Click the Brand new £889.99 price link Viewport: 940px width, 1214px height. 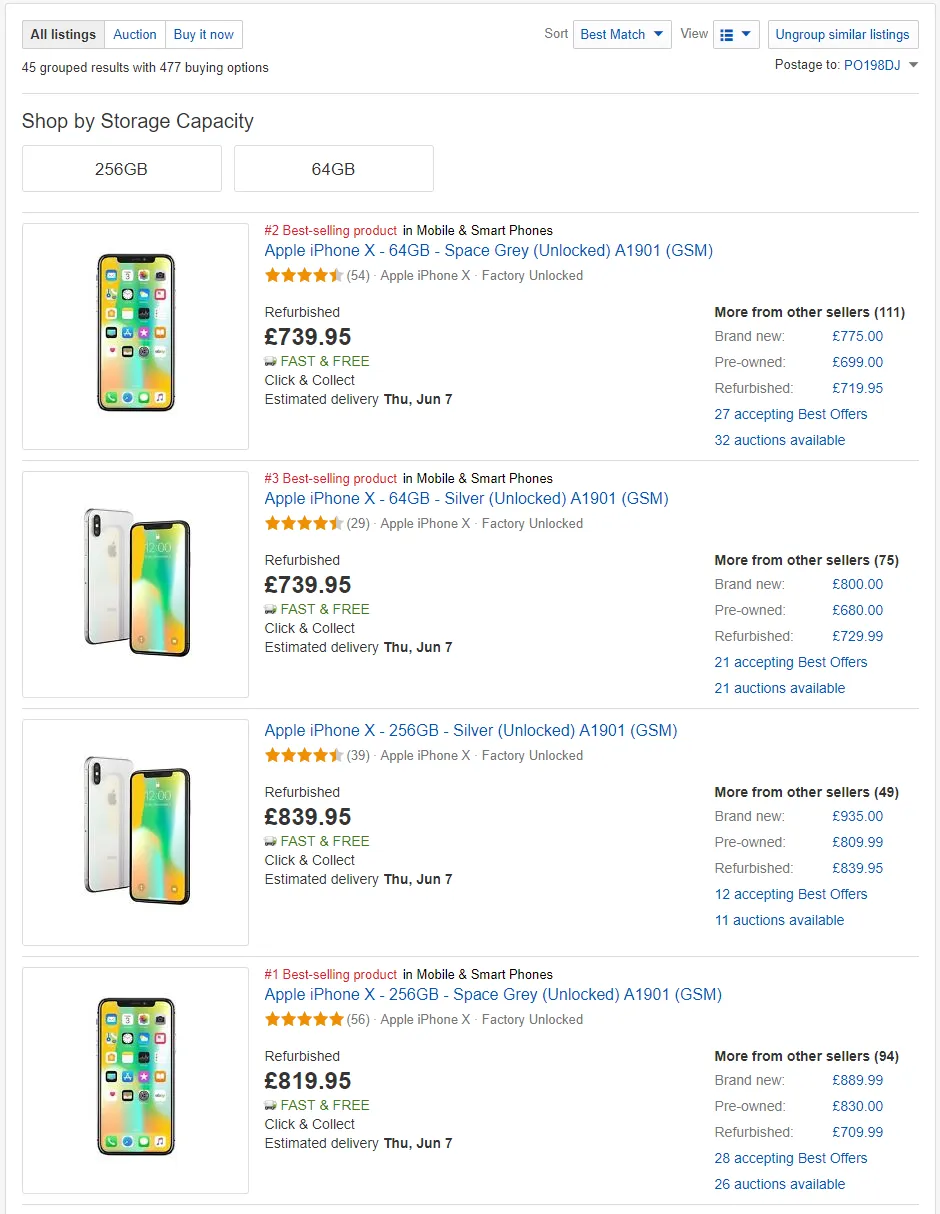click(858, 1080)
